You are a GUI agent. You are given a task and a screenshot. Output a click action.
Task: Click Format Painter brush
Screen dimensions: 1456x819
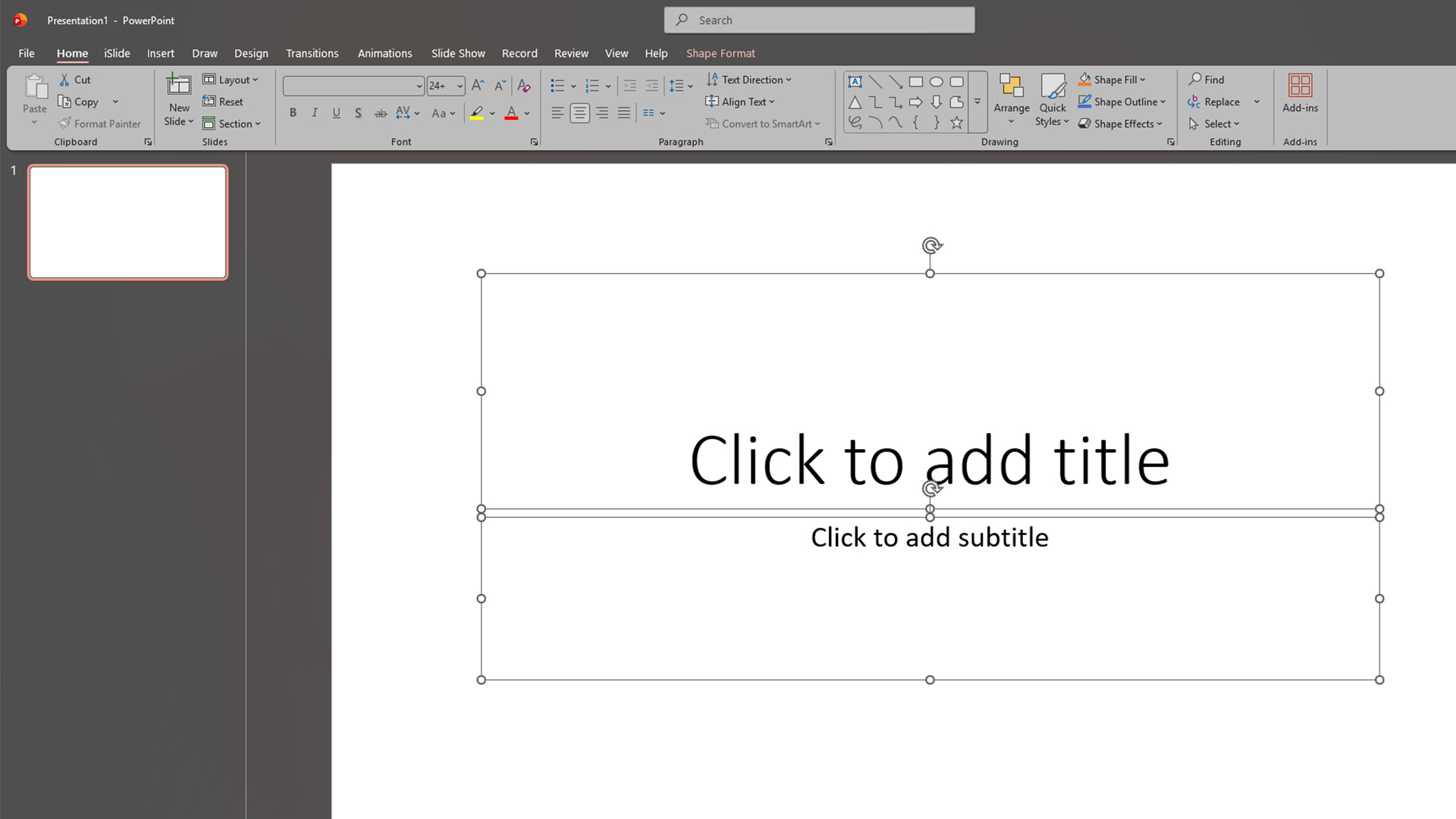pos(65,124)
